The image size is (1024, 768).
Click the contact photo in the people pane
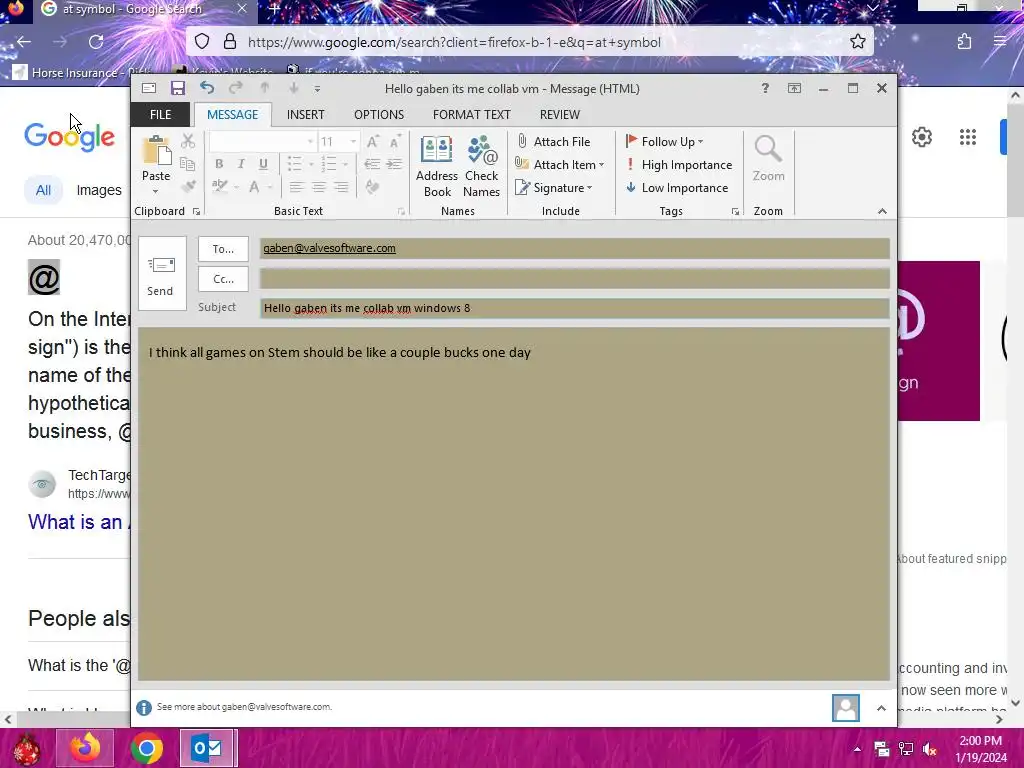click(x=846, y=708)
